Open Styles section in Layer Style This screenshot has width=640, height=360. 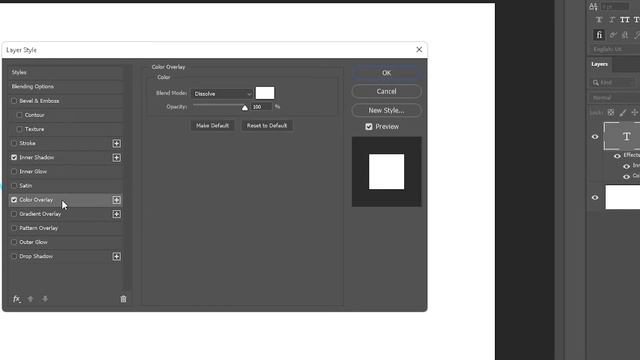pyautogui.click(x=65, y=73)
